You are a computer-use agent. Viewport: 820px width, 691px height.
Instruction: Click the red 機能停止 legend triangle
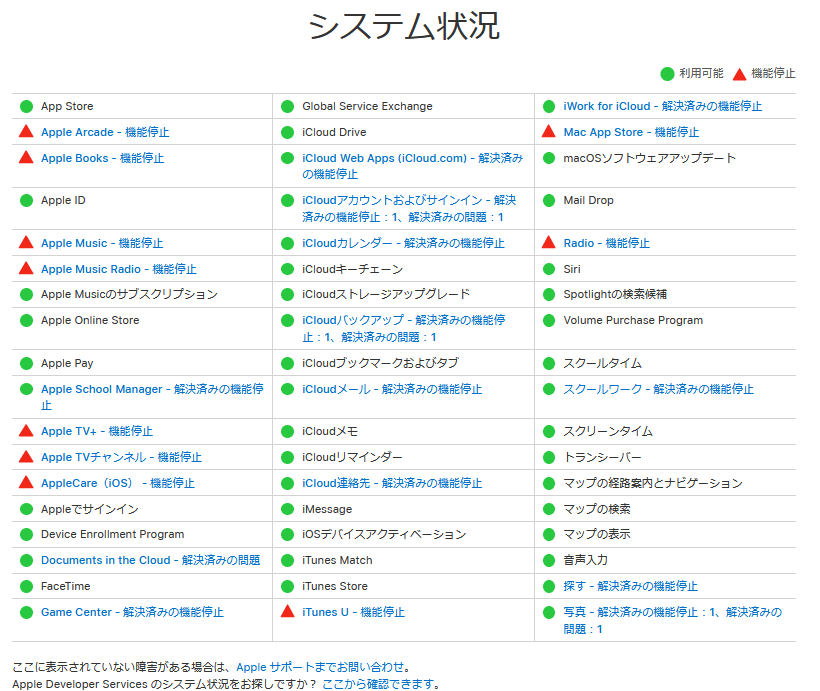[739, 74]
